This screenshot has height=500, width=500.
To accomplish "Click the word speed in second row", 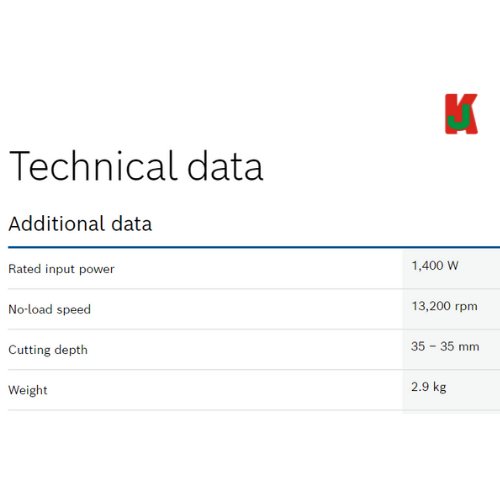I will tap(74, 310).
